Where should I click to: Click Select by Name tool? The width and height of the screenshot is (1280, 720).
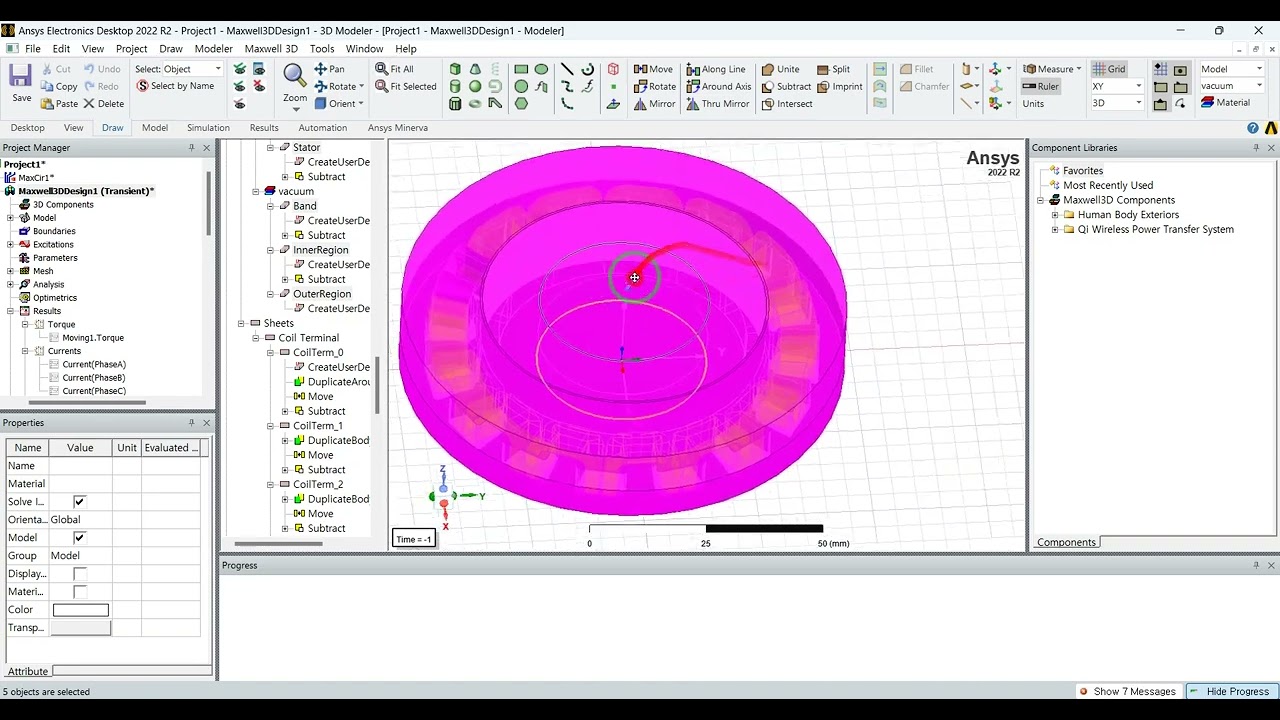click(x=175, y=86)
